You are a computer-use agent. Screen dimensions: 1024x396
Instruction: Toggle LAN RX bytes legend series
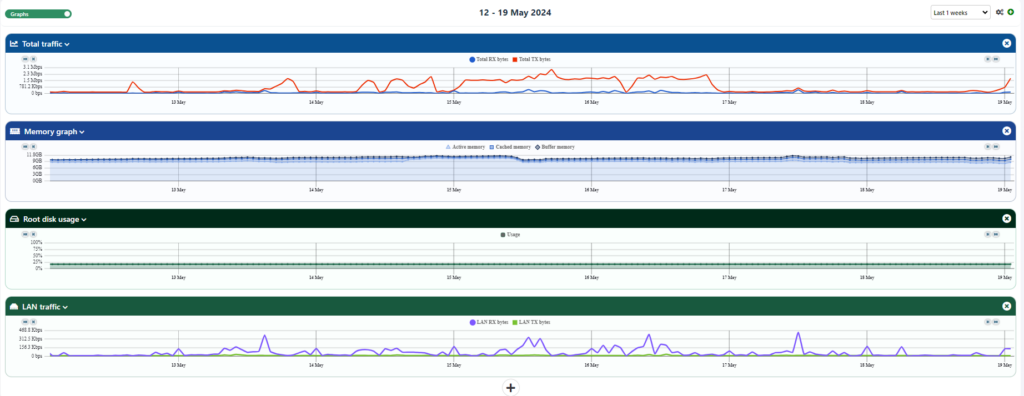click(488, 322)
